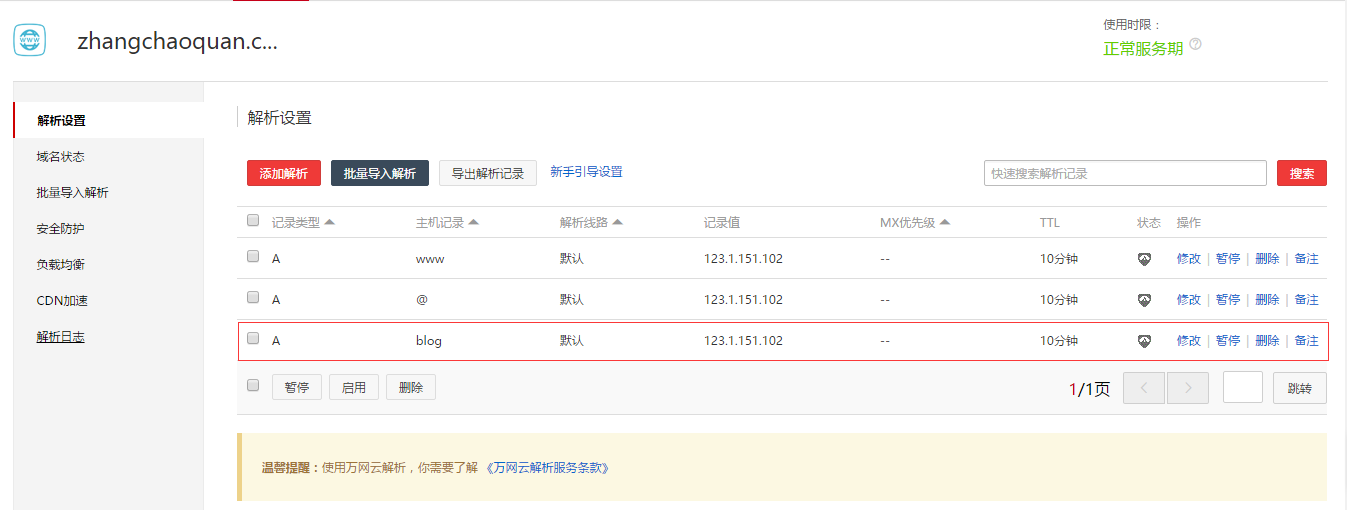The image size is (1347, 510).
Task: Sort by 主机记录 column arrow
Action: (474, 222)
